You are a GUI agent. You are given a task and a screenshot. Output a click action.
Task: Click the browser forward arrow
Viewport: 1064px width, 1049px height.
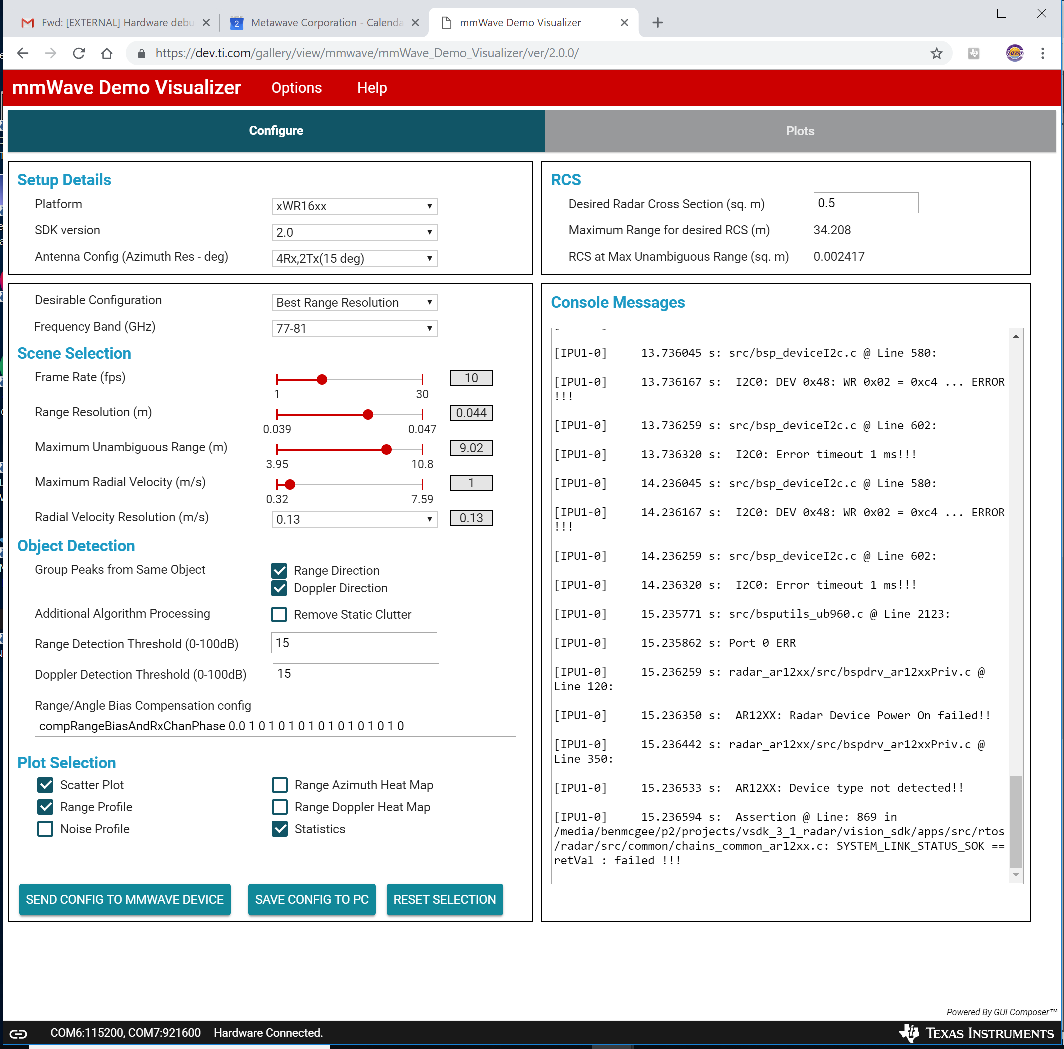click(50, 53)
